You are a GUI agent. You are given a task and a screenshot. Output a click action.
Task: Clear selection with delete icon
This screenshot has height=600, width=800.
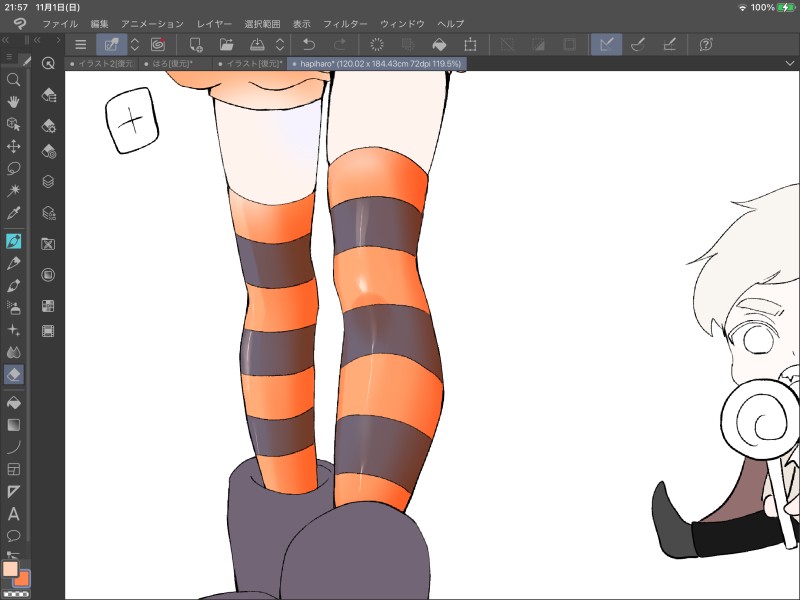(x=377, y=44)
